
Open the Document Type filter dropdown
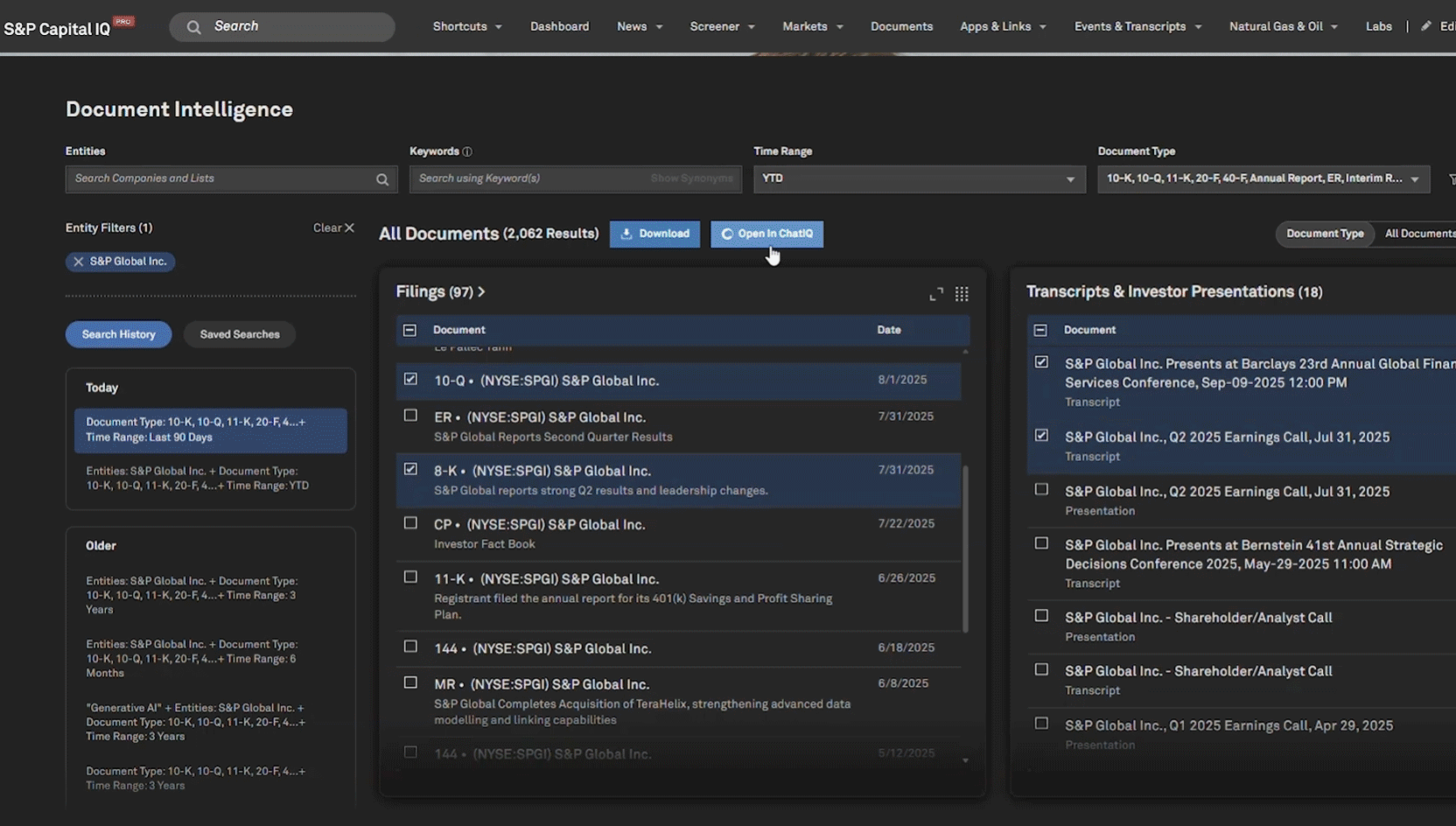(1263, 179)
